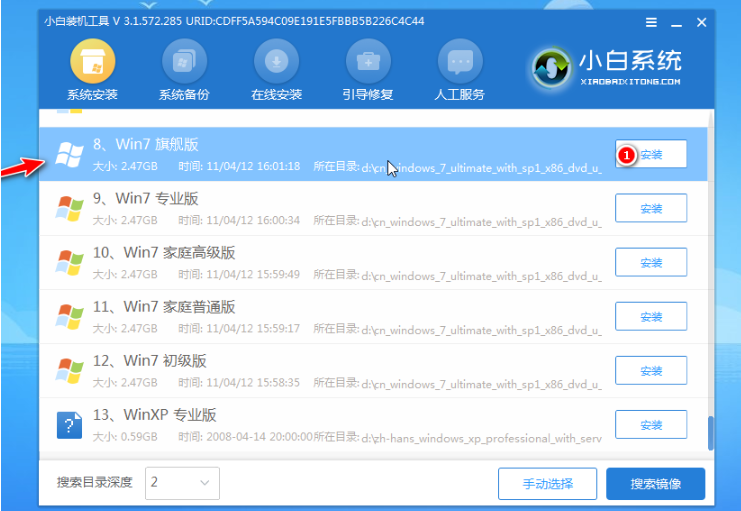The width and height of the screenshot is (741, 511).
Task: Open the hamburger menu in title bar
Action: [651, 22]
